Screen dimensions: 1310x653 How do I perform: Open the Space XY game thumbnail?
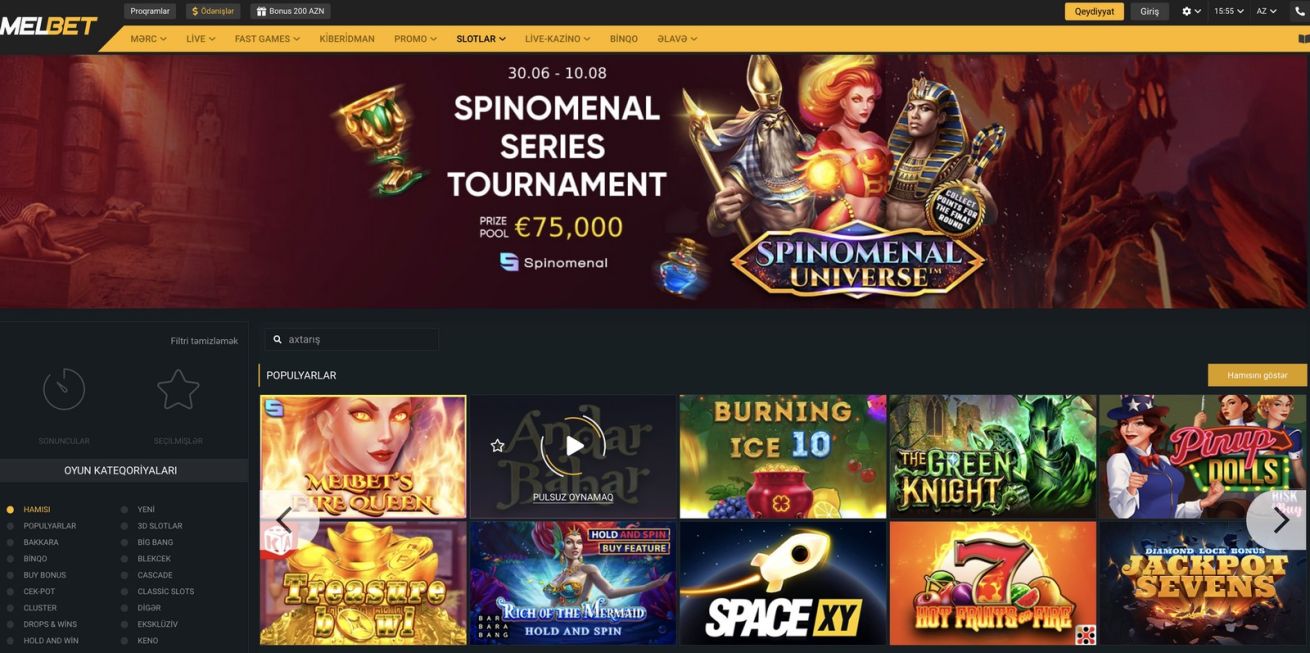[x=782, y=583]
